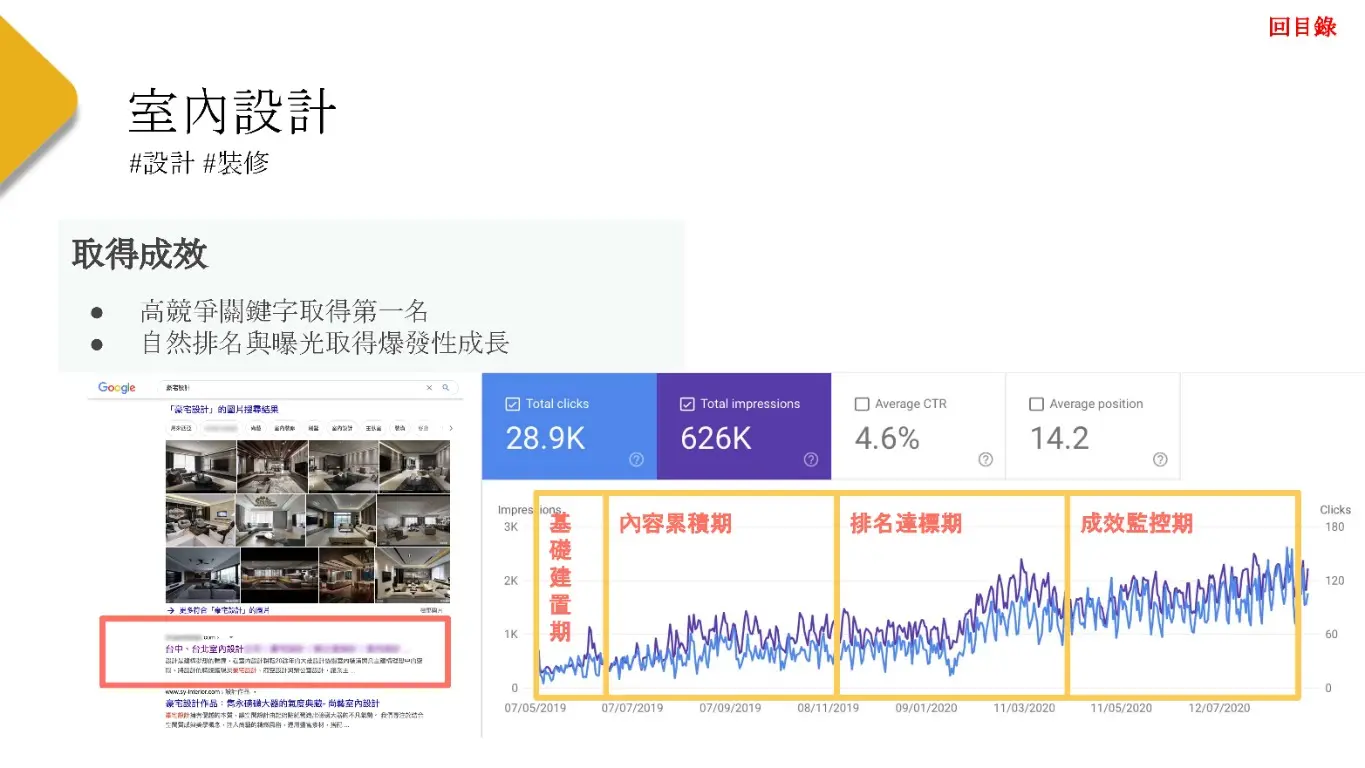Image resolution: width=1365 pixels, height=768 pixels.
Task: Clear the Google search box with X
Action: (x=430, y=387)
